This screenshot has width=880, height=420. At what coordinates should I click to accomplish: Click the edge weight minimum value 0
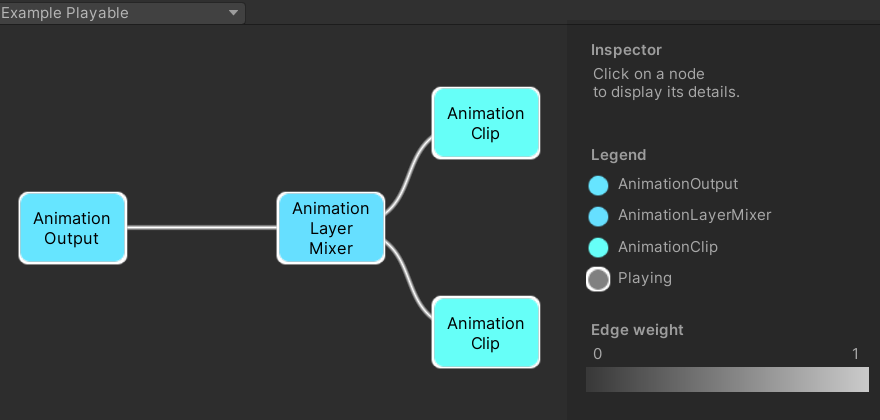(598, 354)
